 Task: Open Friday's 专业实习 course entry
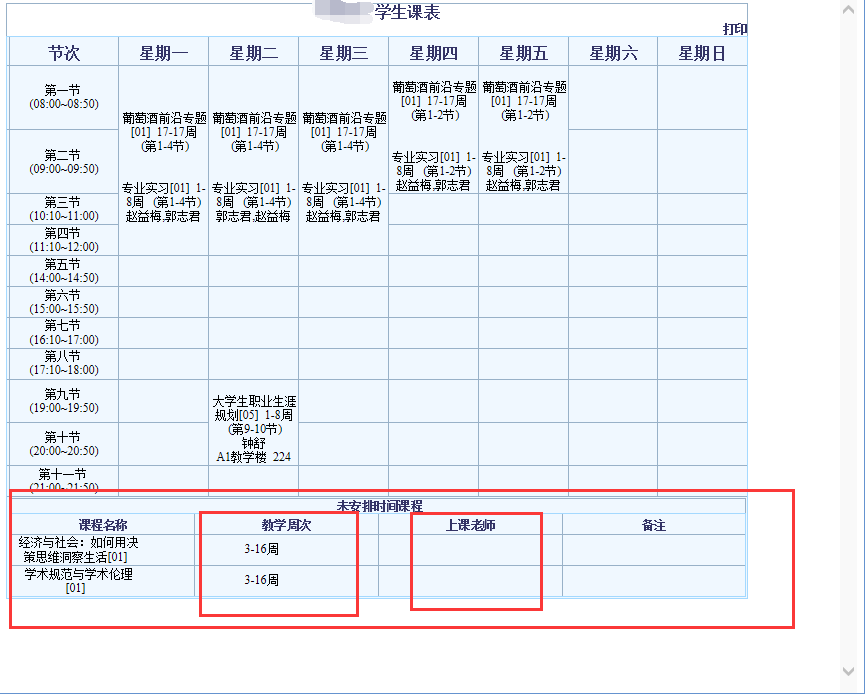(x=523, y=170)
